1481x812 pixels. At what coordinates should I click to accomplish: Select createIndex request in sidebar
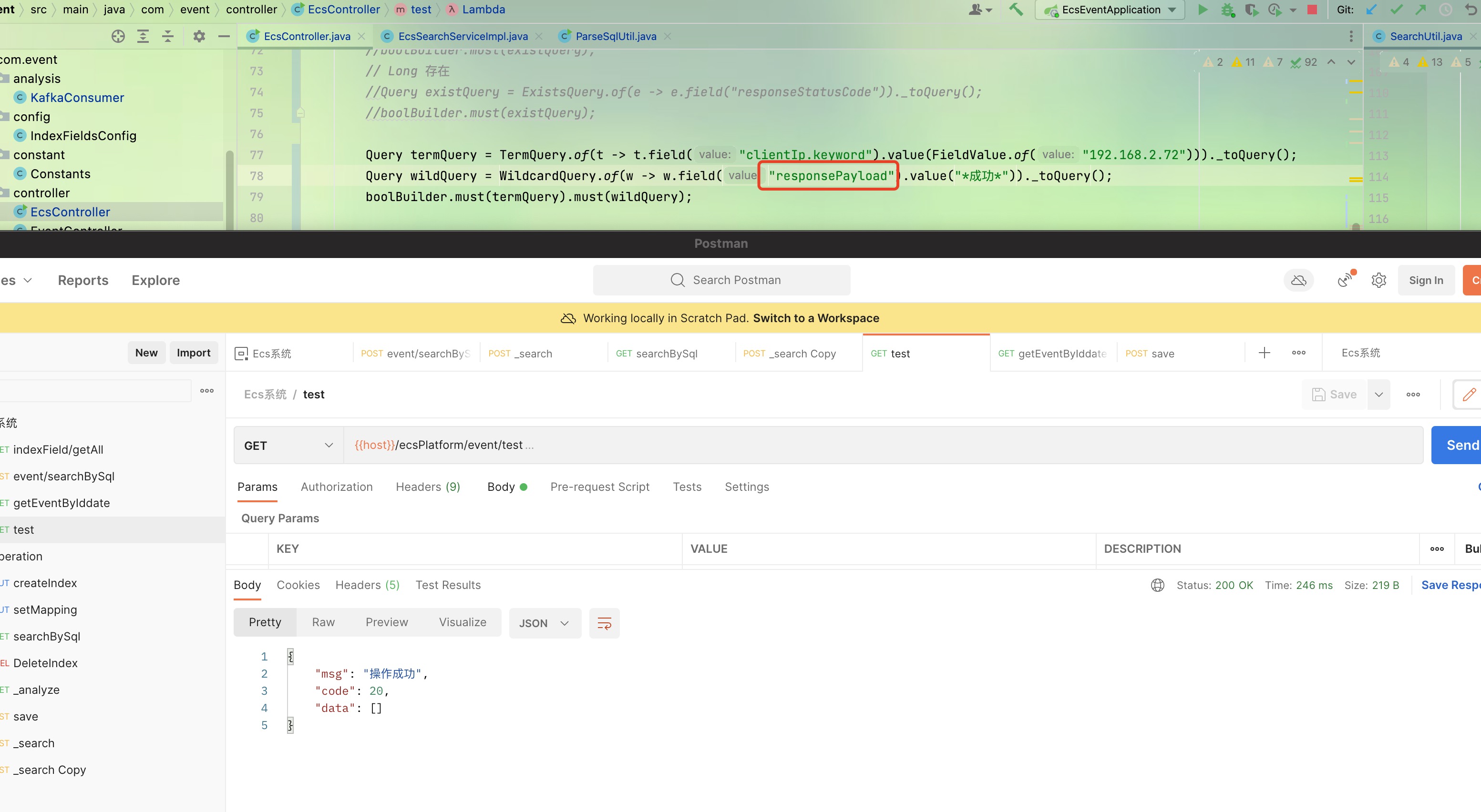(45, 583)
